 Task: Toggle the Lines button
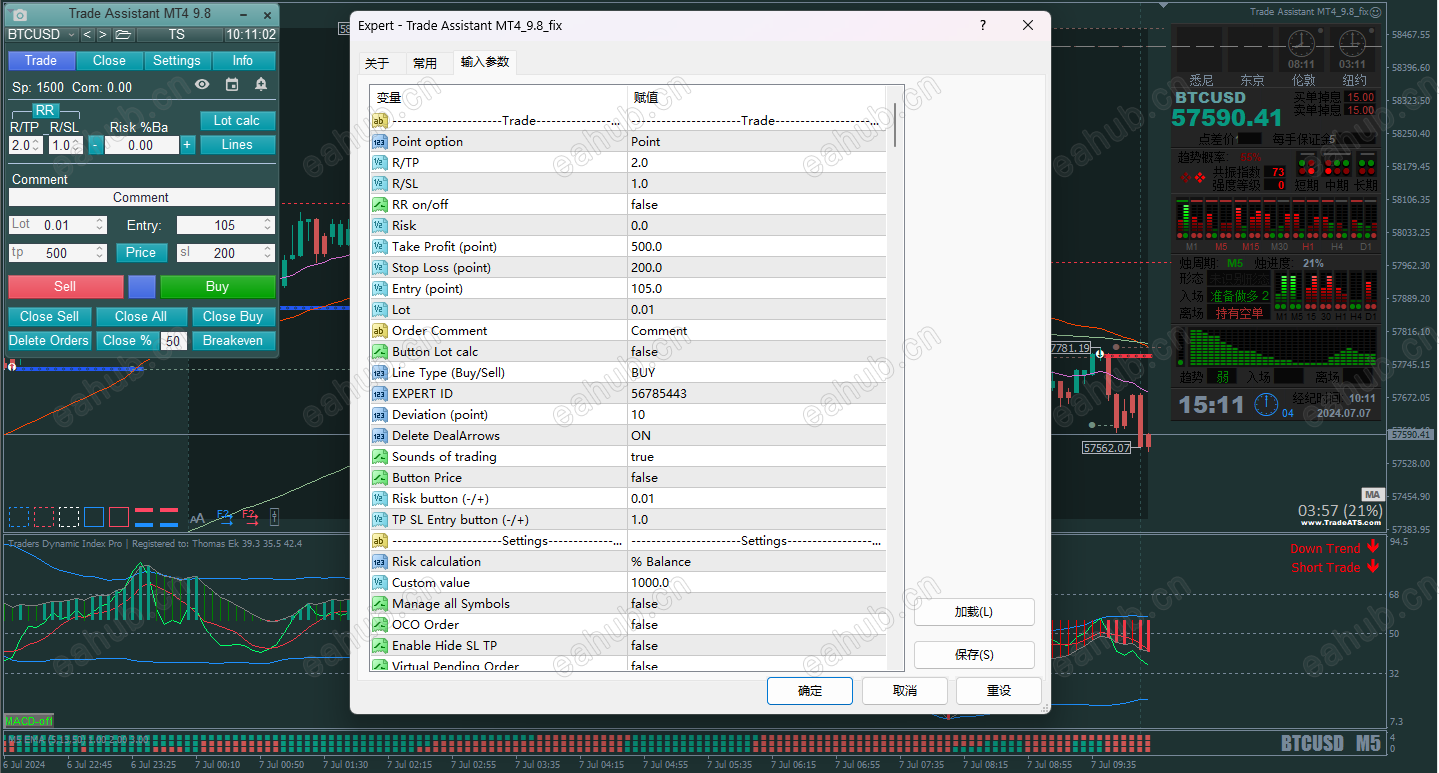coord(237,145)
